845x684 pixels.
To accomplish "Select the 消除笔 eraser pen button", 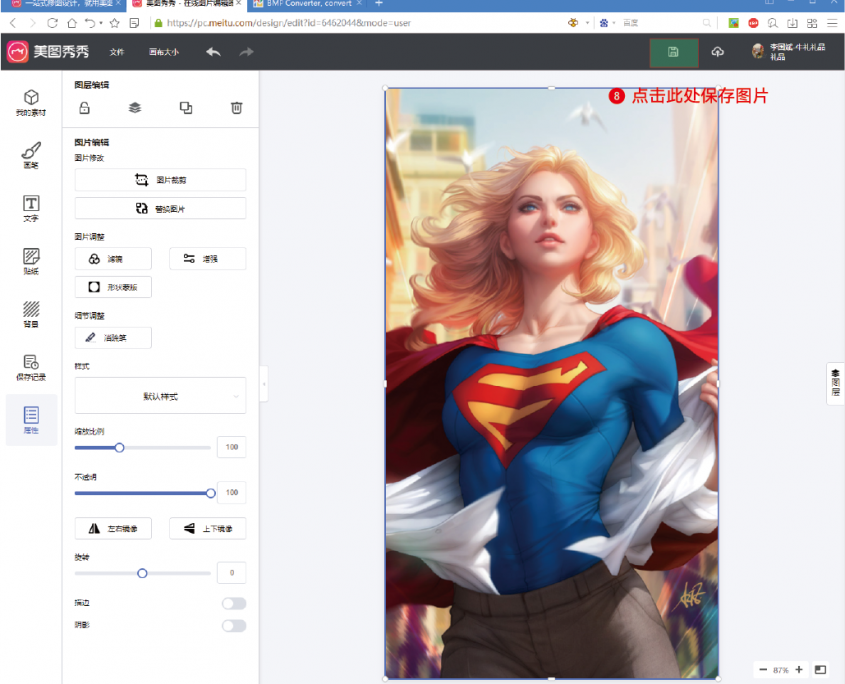I will [113, 337].
